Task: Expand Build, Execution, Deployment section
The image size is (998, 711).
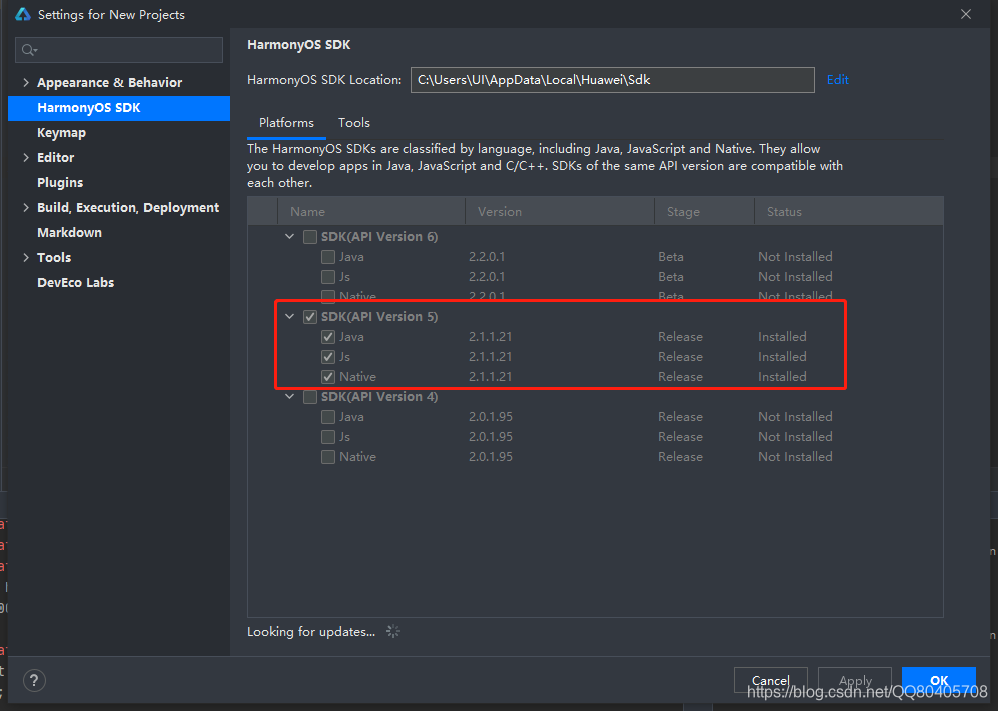Action: (x=26, y=208)
